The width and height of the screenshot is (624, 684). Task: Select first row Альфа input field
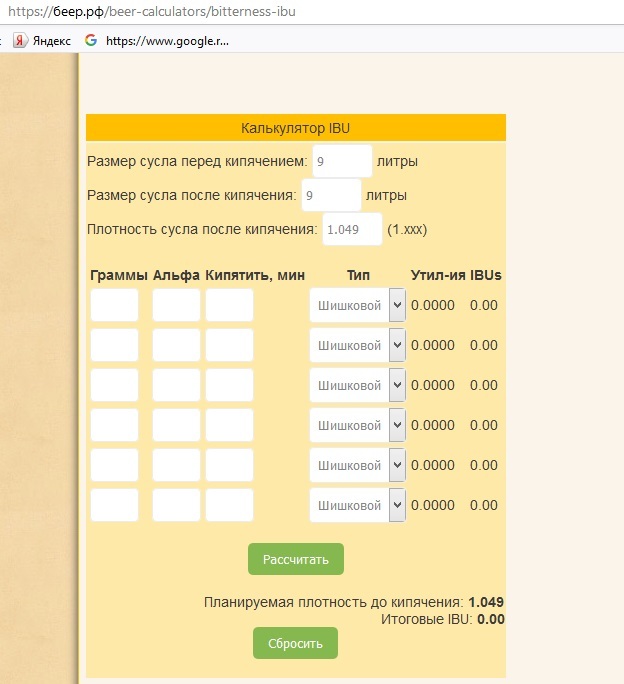[x=176, y=306]
